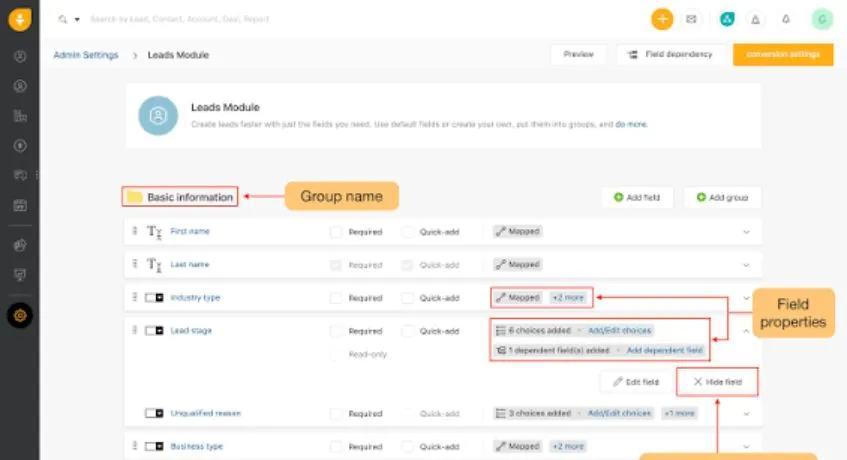Toggle Required for Last name

click(336, 265)
